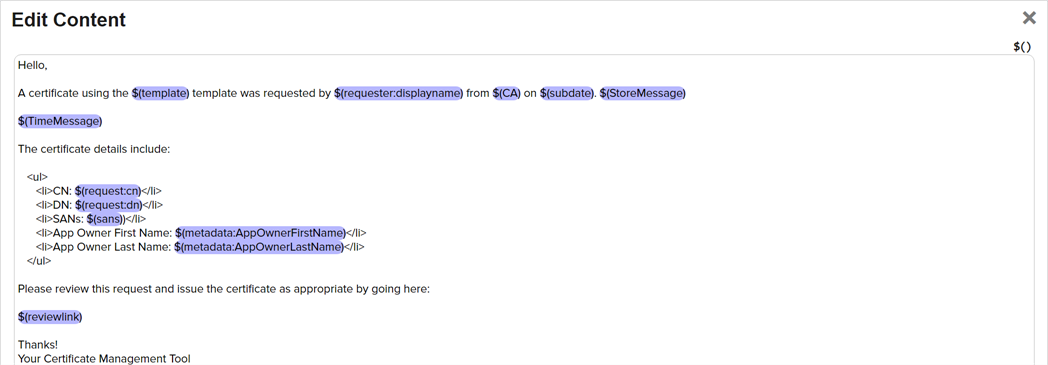Click the $(request:dn) token
The image size is (1048, 365).
coord(109,205)
